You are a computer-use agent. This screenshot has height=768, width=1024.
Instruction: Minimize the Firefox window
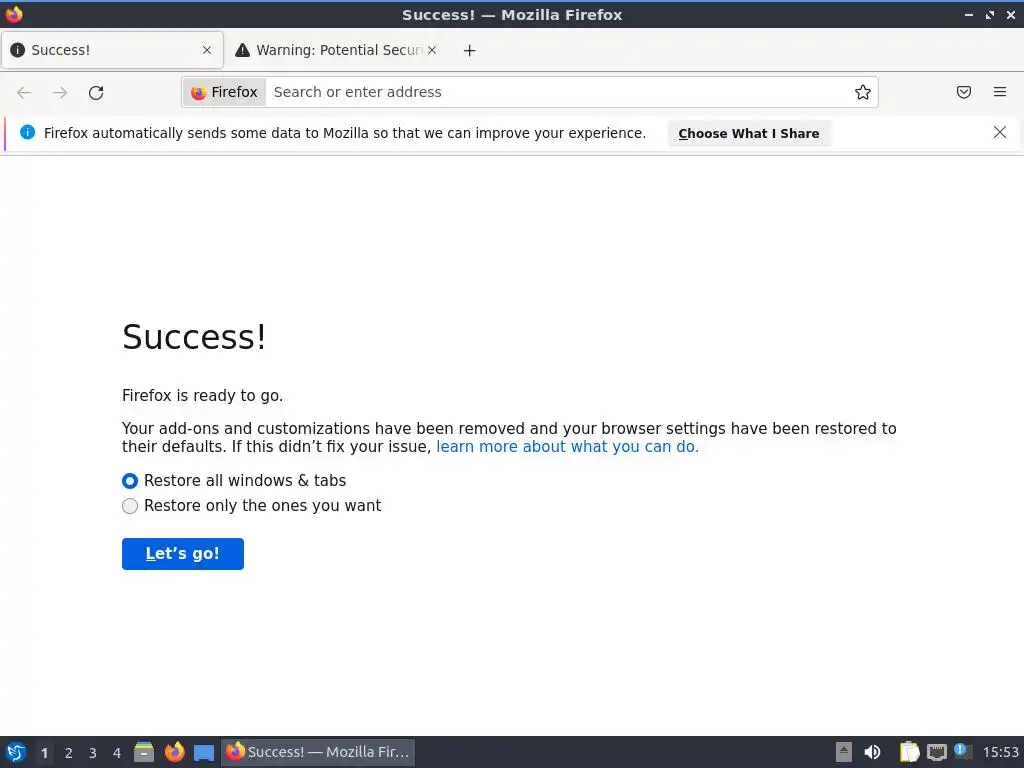pos(968,15)
